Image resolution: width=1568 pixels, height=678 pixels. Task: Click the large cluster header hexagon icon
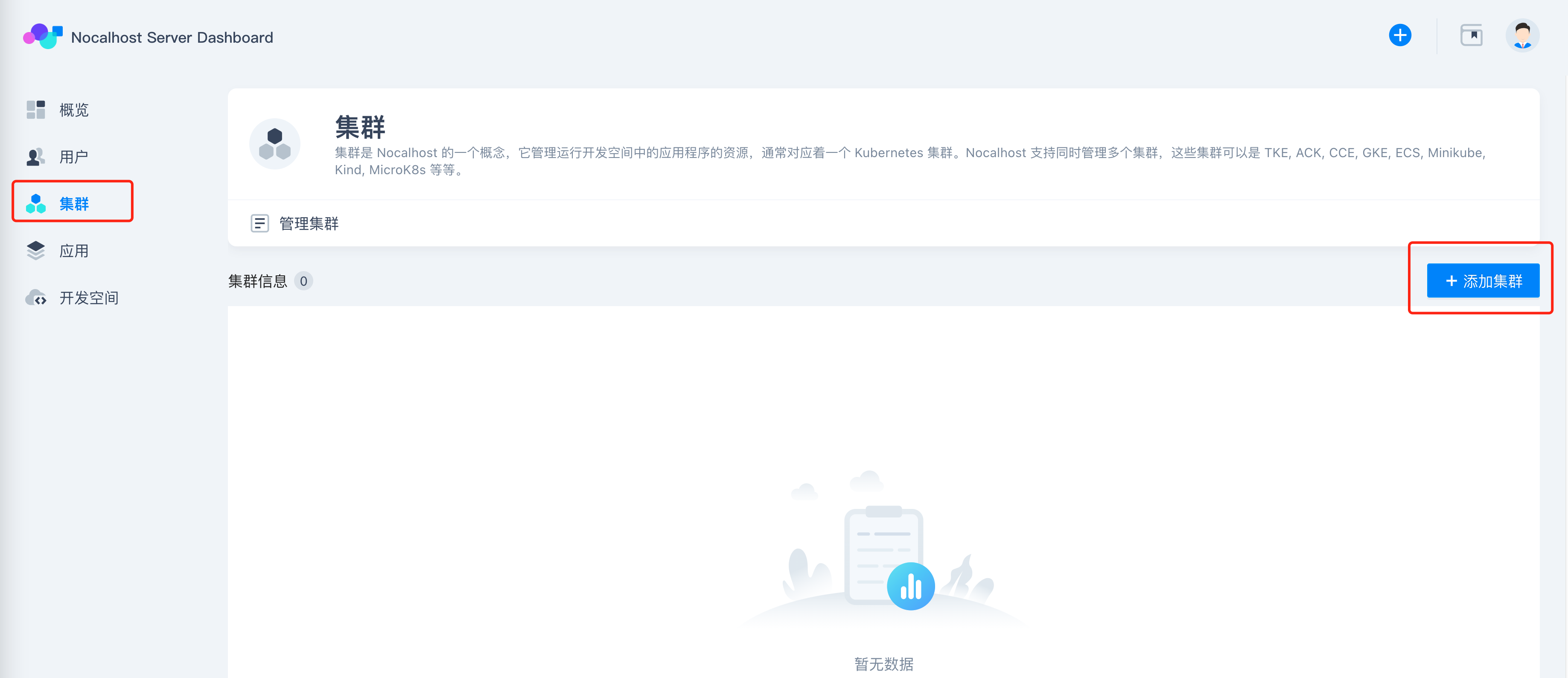[x=274, y=144]
